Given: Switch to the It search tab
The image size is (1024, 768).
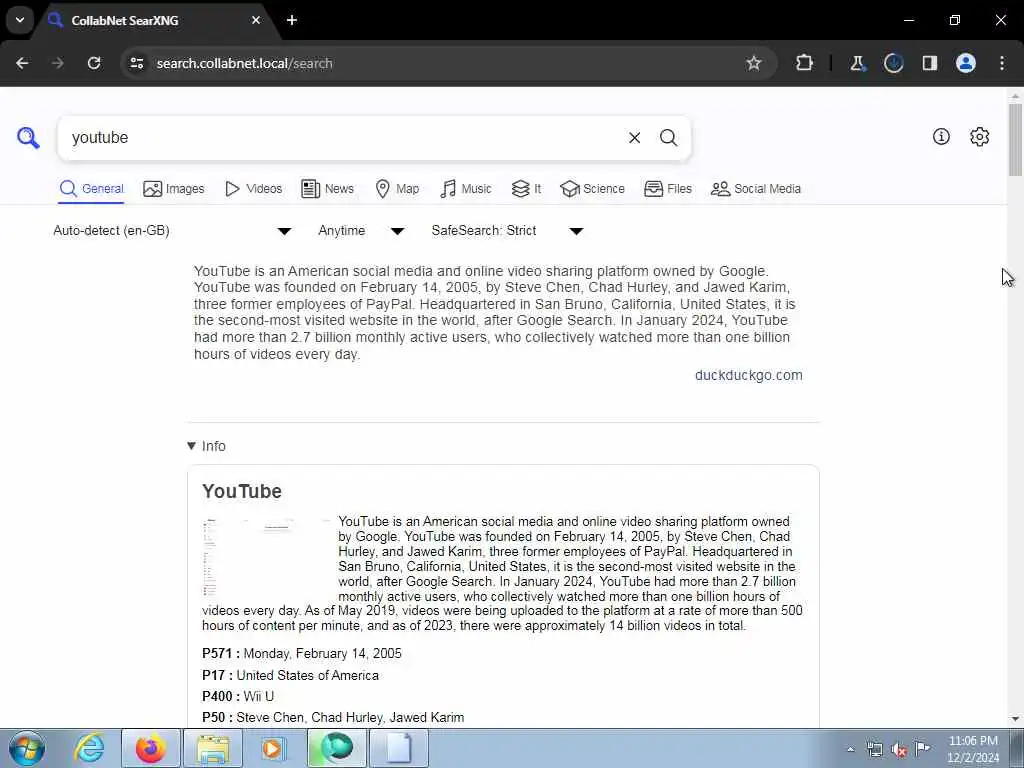Looking at the screenshot, I should click(526, 189).
